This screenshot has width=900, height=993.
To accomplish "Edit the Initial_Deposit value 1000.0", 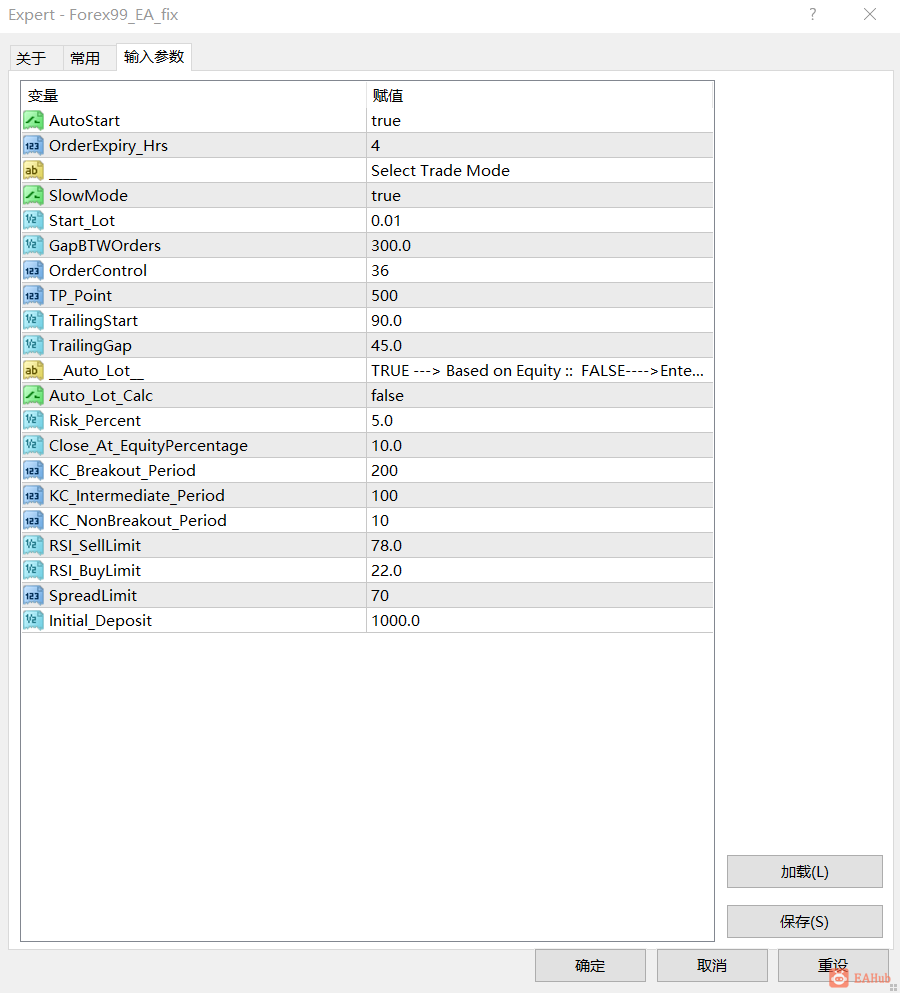I will click(540, 621).
